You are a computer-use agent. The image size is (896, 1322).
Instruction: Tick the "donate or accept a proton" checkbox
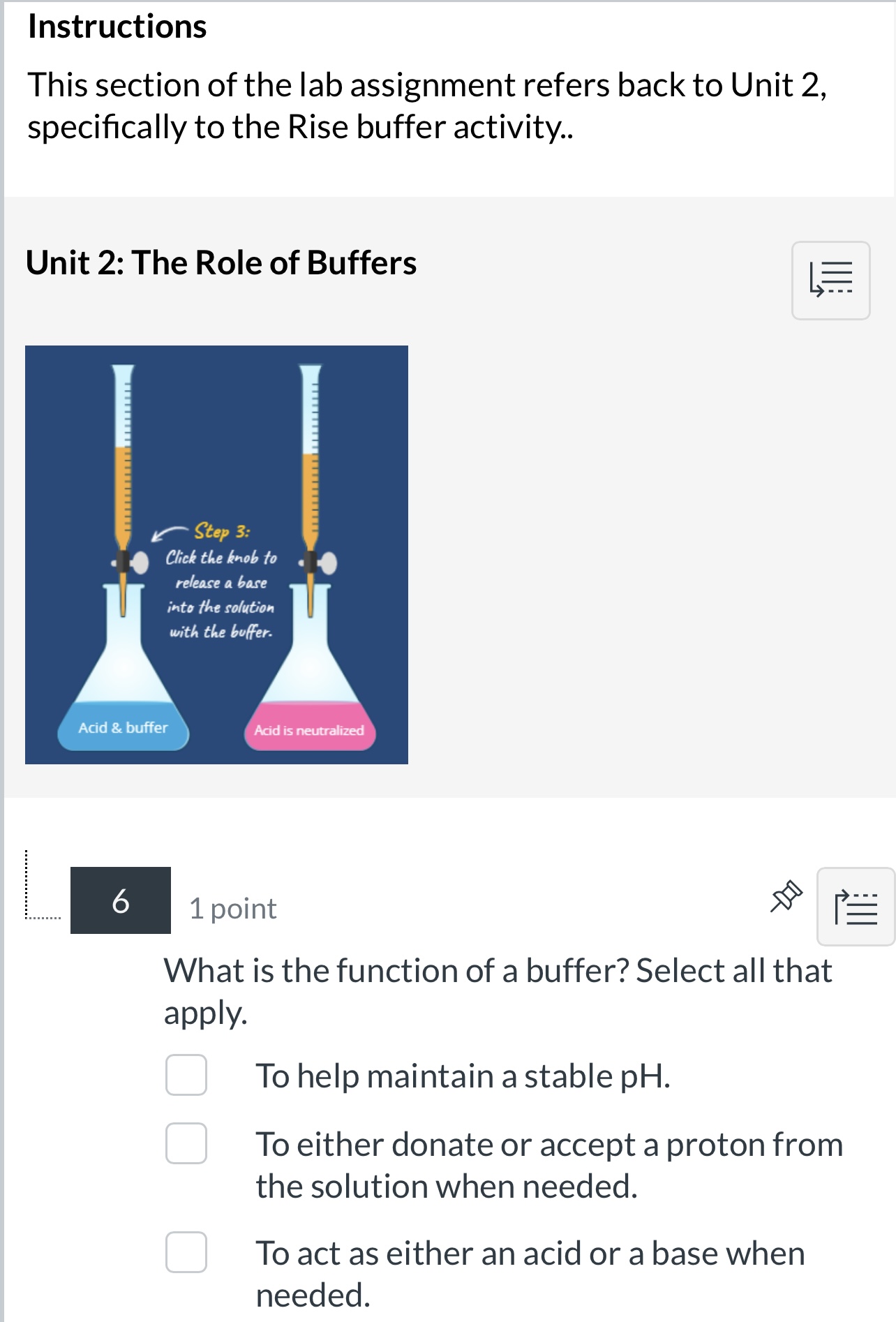tap(186, 1143)
